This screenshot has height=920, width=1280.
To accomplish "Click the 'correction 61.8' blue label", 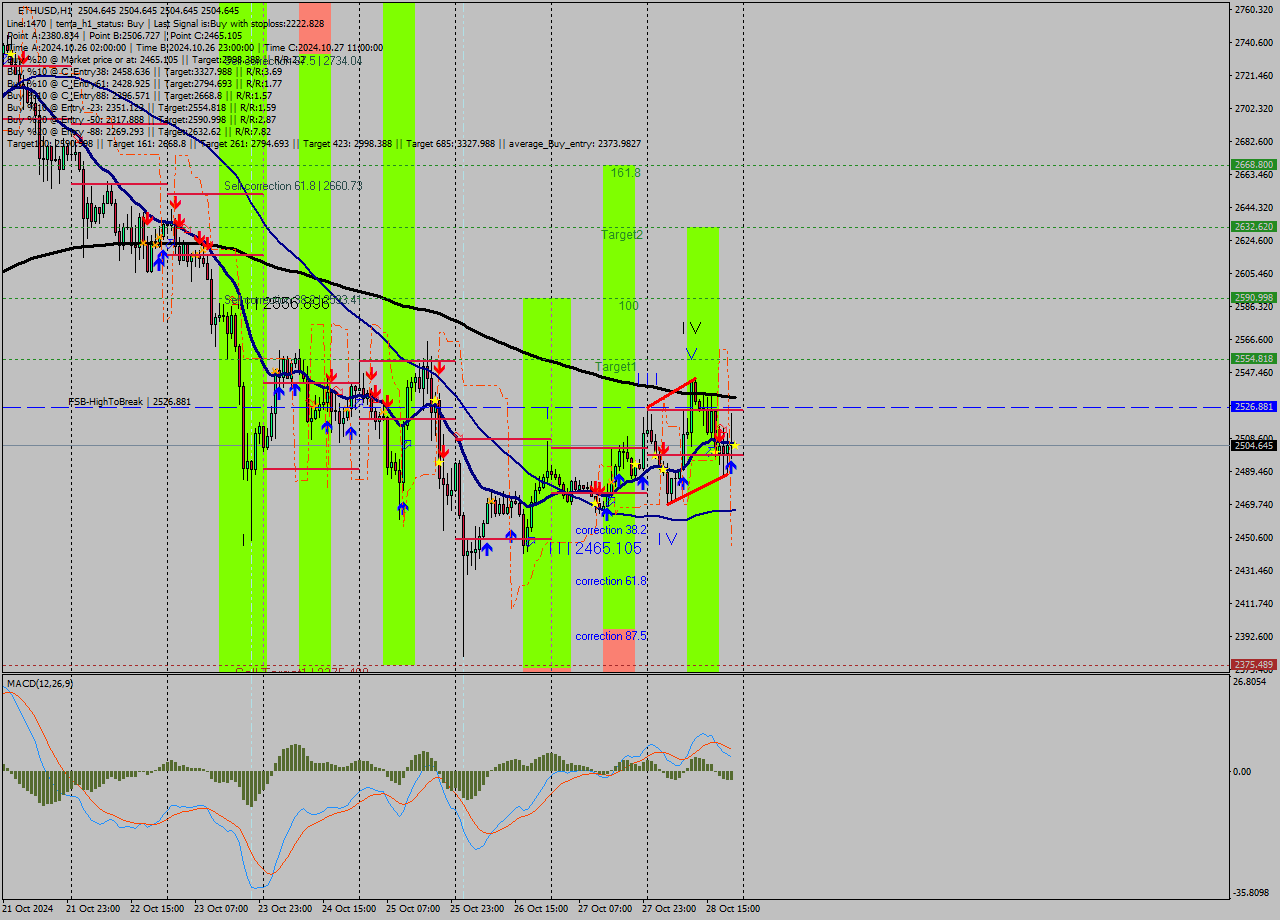I will [x=611, y=581].
